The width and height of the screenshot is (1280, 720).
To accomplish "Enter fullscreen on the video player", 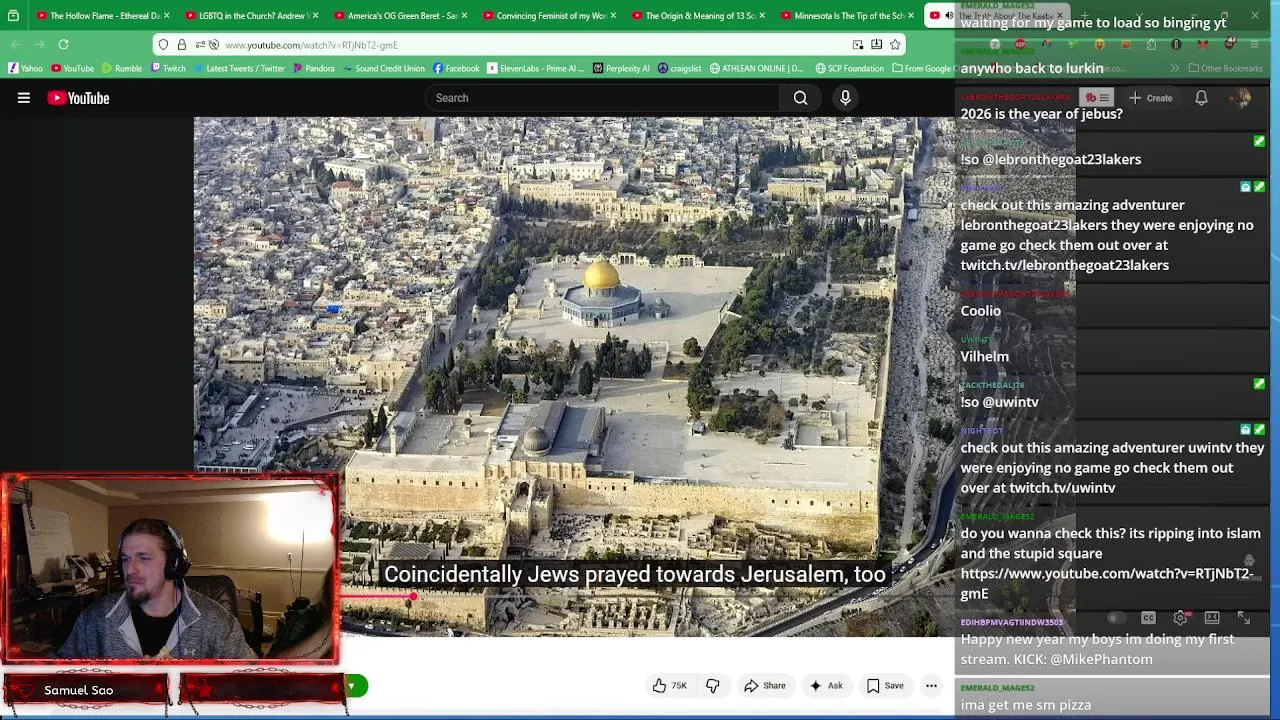I will 1243,618.
